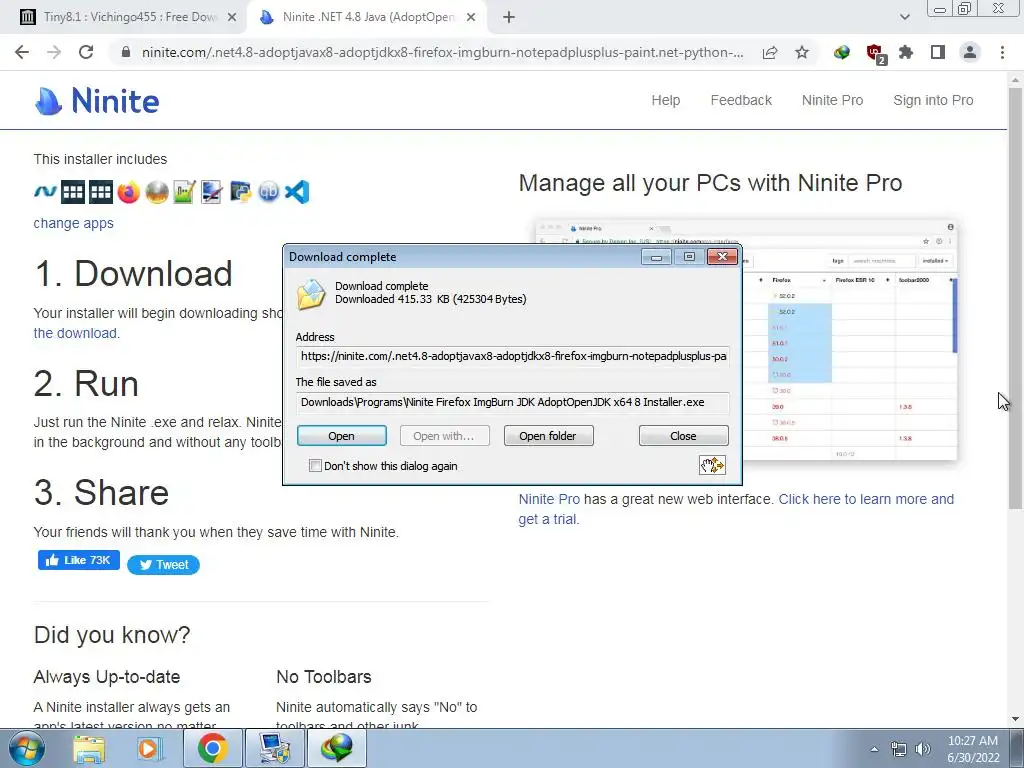
Task: Switch to Tiny8.1 Vichingo455 tab
Action: [131, 17]
